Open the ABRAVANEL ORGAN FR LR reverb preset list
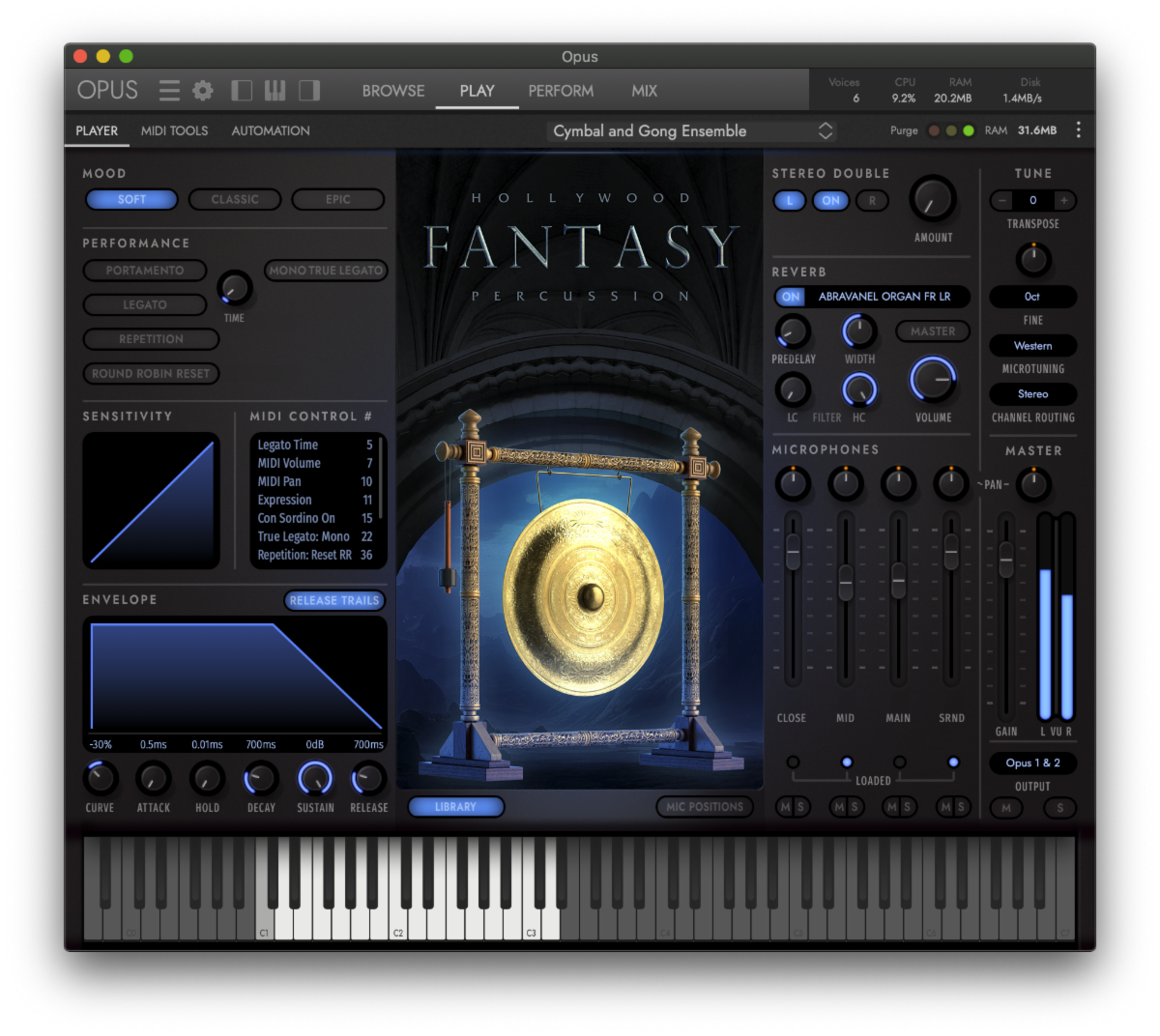 pyautogui.click(x=884, y=297)
